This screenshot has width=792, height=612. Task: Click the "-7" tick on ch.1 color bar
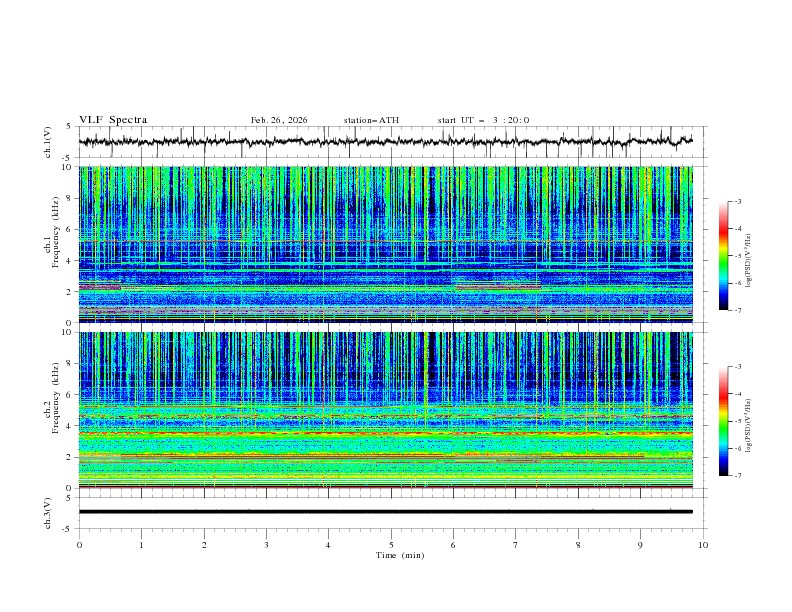click(x=737, y=310)
